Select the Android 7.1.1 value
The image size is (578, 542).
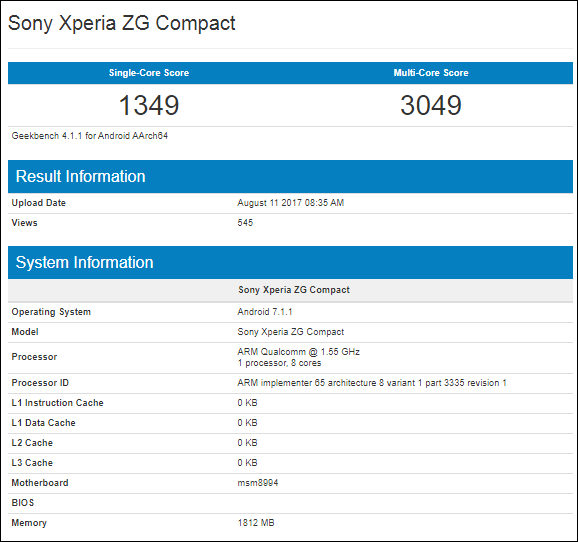(265, 312)
